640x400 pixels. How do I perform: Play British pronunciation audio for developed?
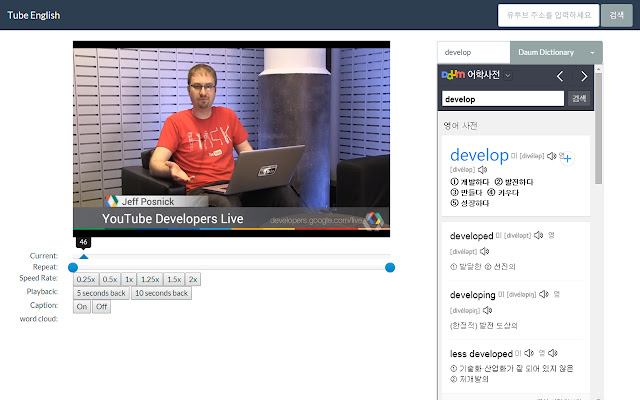[x=484, y=251]
